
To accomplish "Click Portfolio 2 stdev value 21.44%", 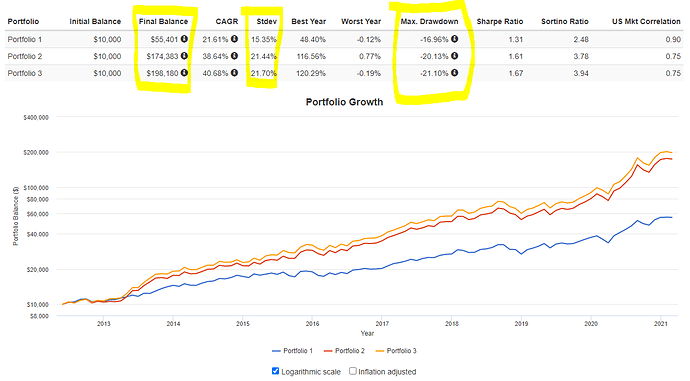I will 264,56.
